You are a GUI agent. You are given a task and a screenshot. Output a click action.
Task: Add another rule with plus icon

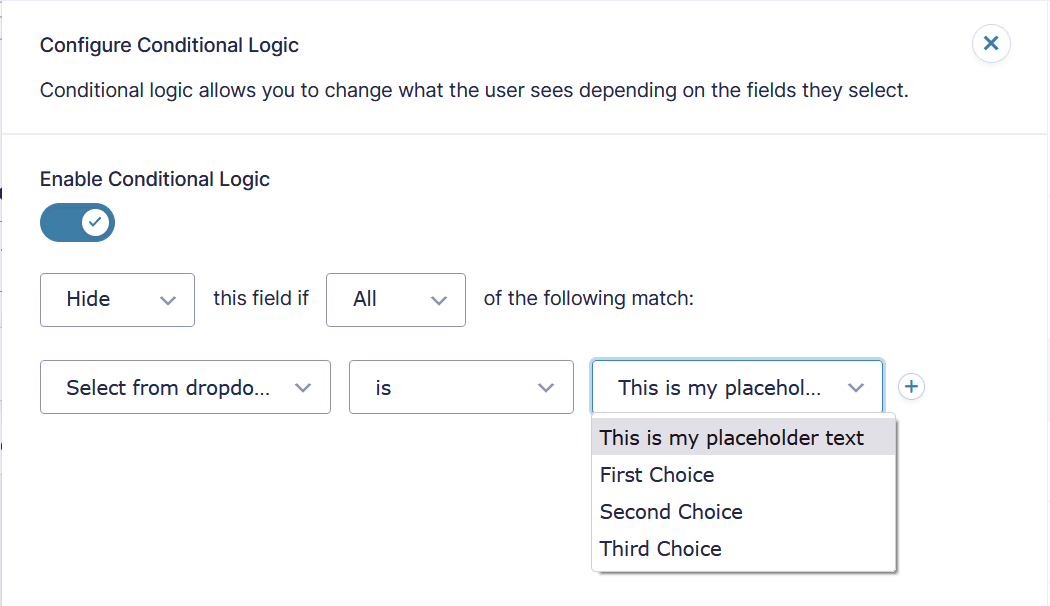pyautogui.click(x=911, y=386)
